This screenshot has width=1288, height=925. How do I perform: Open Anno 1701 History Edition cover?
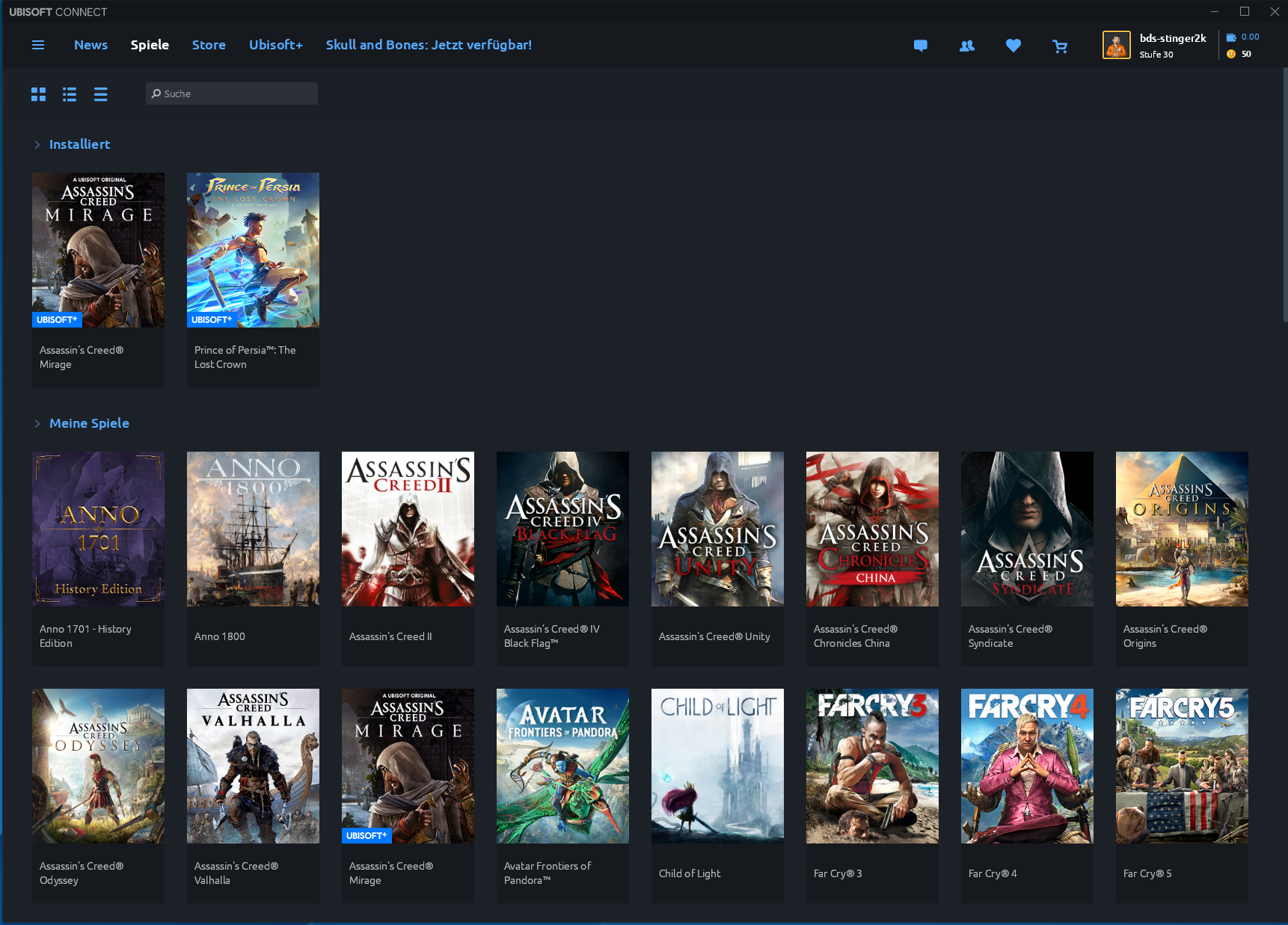click(x=98, y=529)
